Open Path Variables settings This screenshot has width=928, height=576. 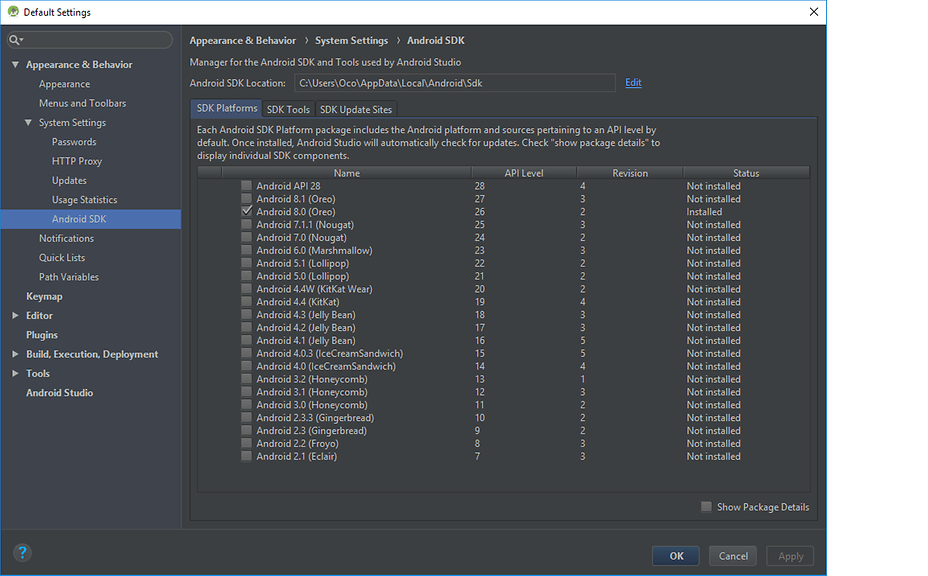click(69, 277)
